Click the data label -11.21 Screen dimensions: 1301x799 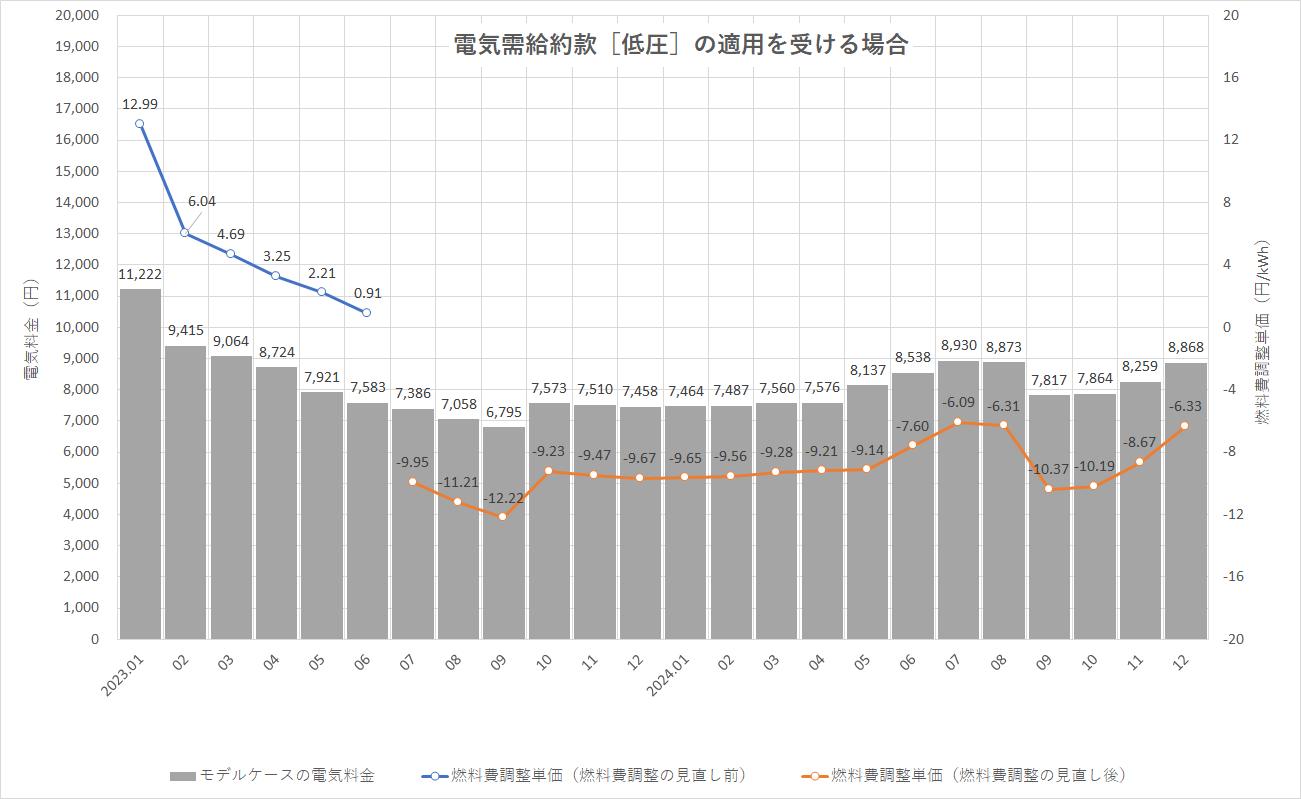click(x=458, y=481)
